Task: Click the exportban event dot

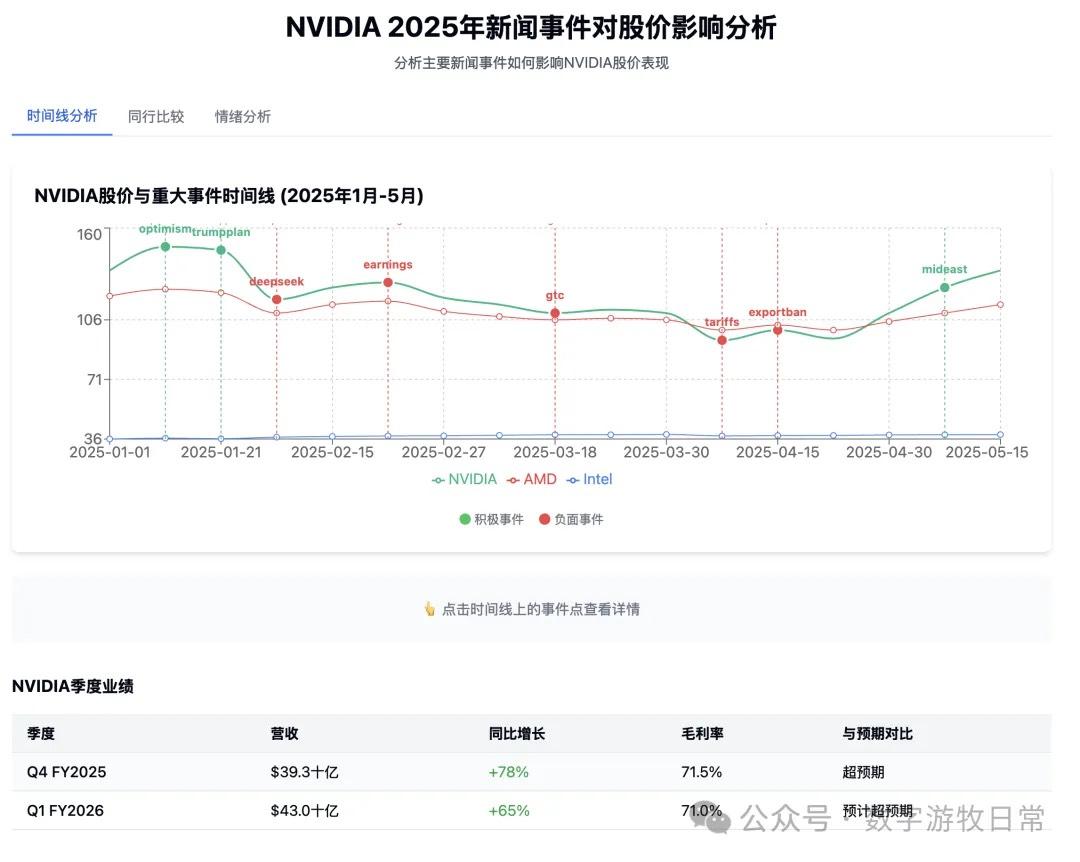Action: (x=777, y=329)
